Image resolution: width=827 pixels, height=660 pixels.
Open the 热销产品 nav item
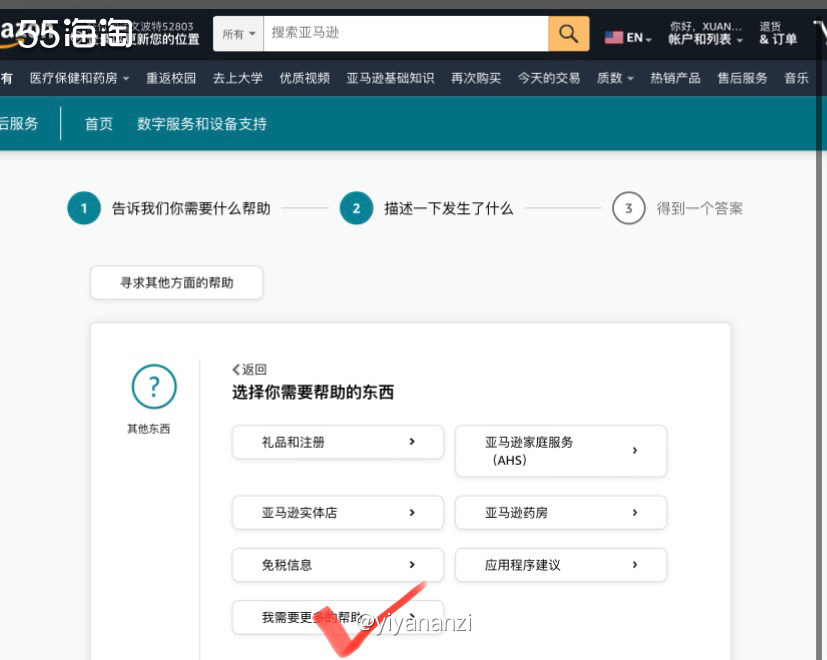click(x=675, y=78)
